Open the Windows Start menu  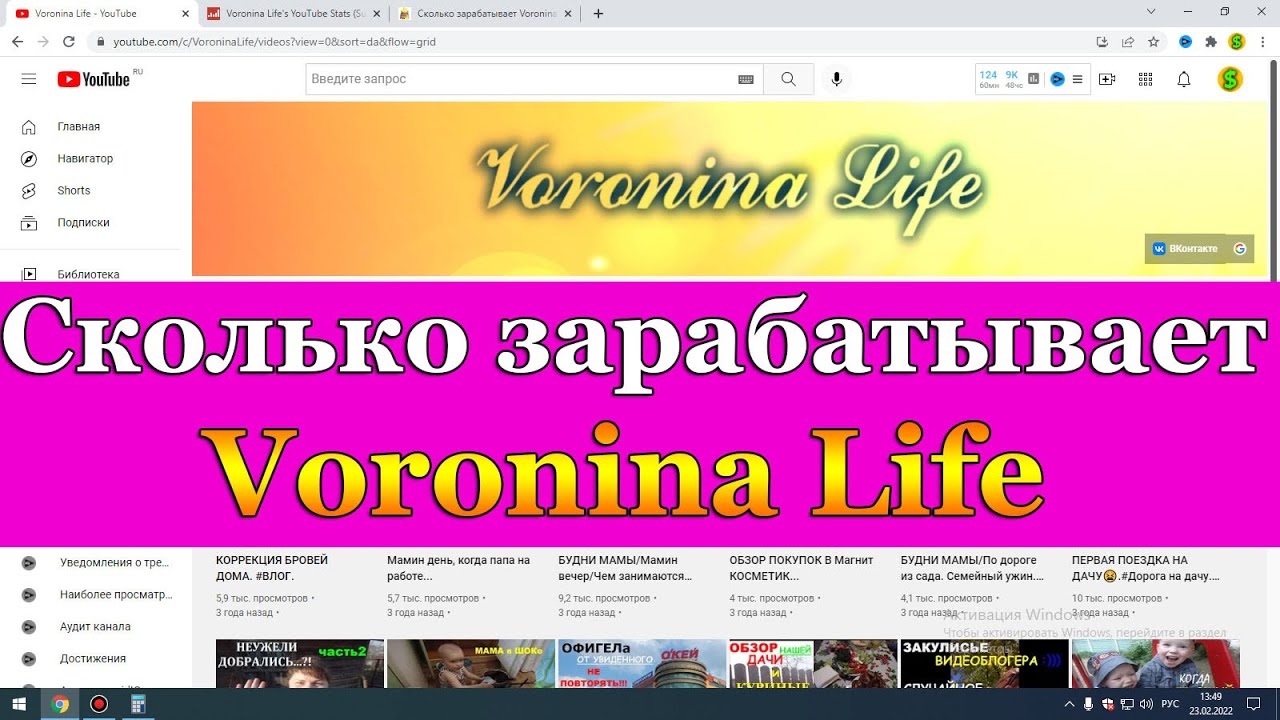(x=20, y=704)
